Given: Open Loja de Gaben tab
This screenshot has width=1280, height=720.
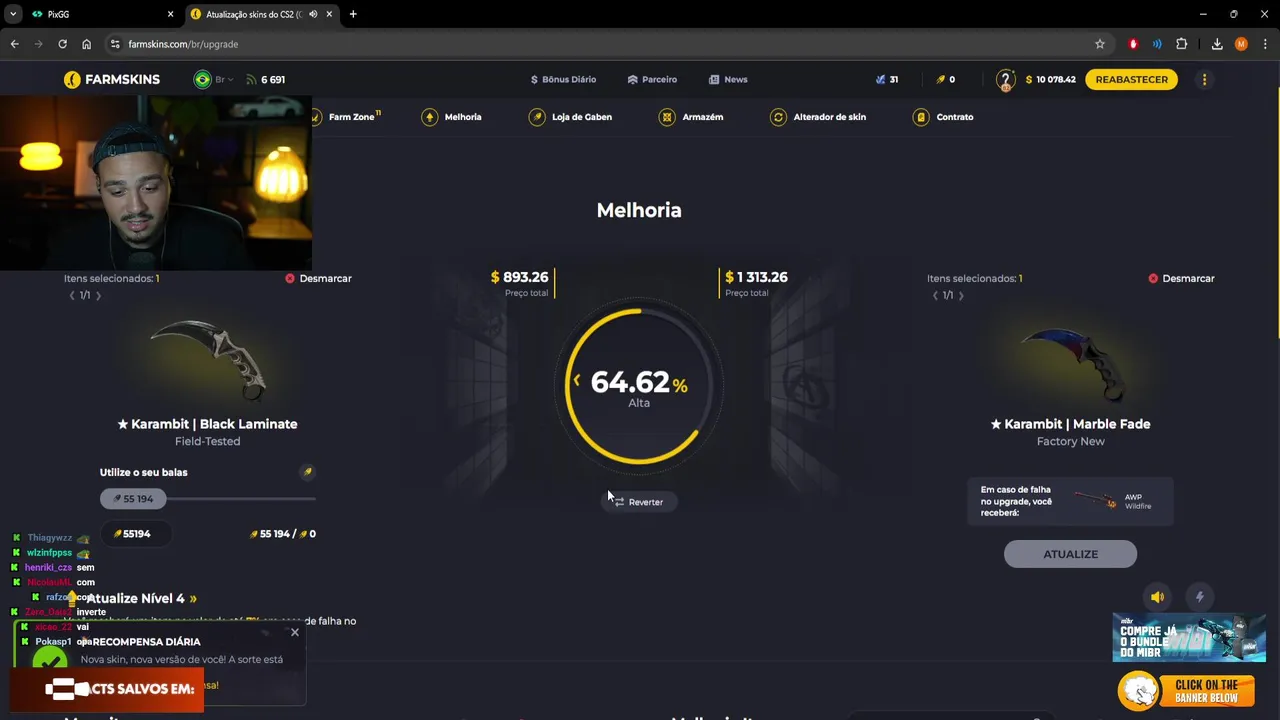Looking at the screenshot, I should 570,117.
